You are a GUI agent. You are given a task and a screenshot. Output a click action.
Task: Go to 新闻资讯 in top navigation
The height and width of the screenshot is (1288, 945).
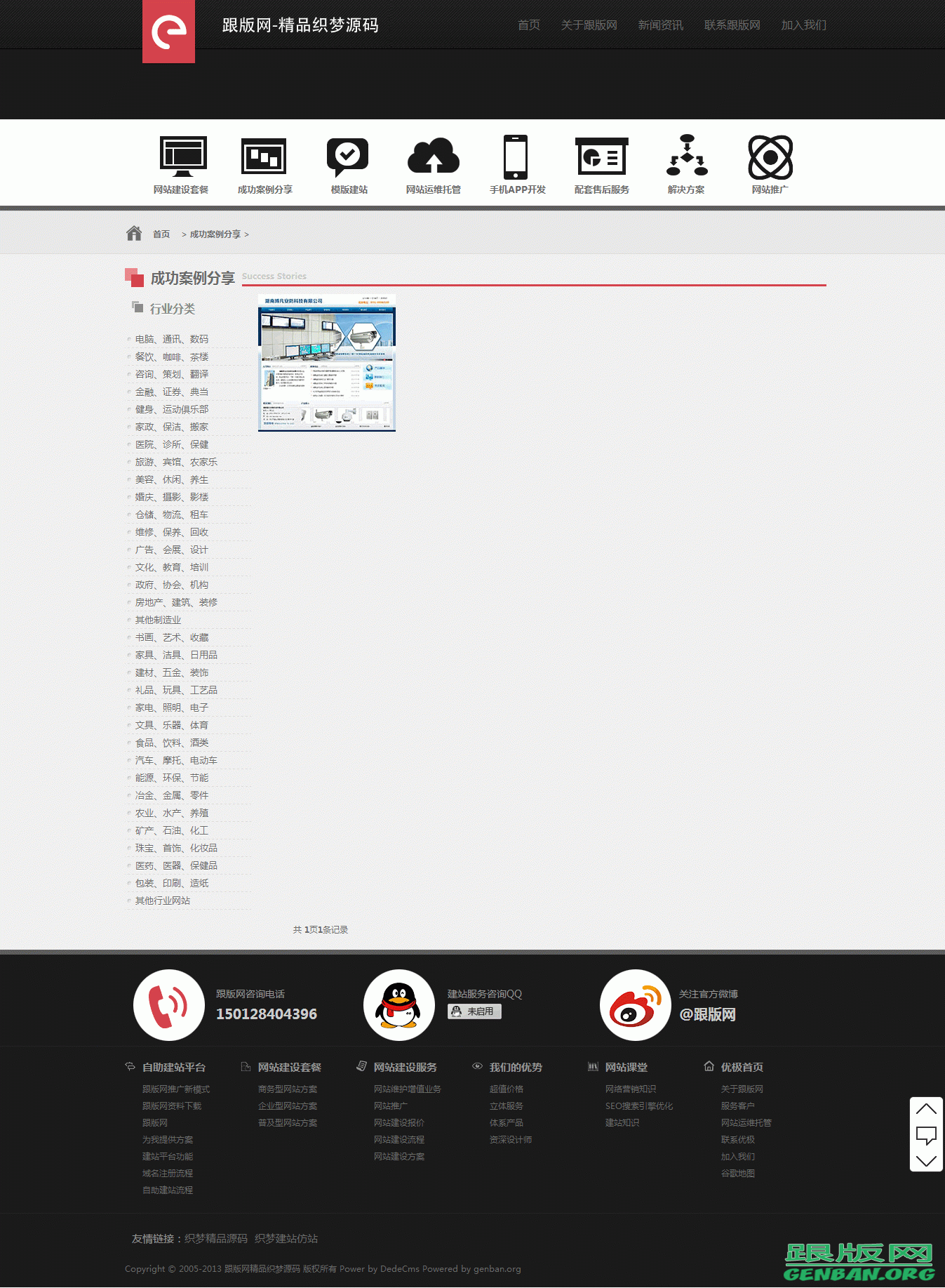tap(660, 25)
